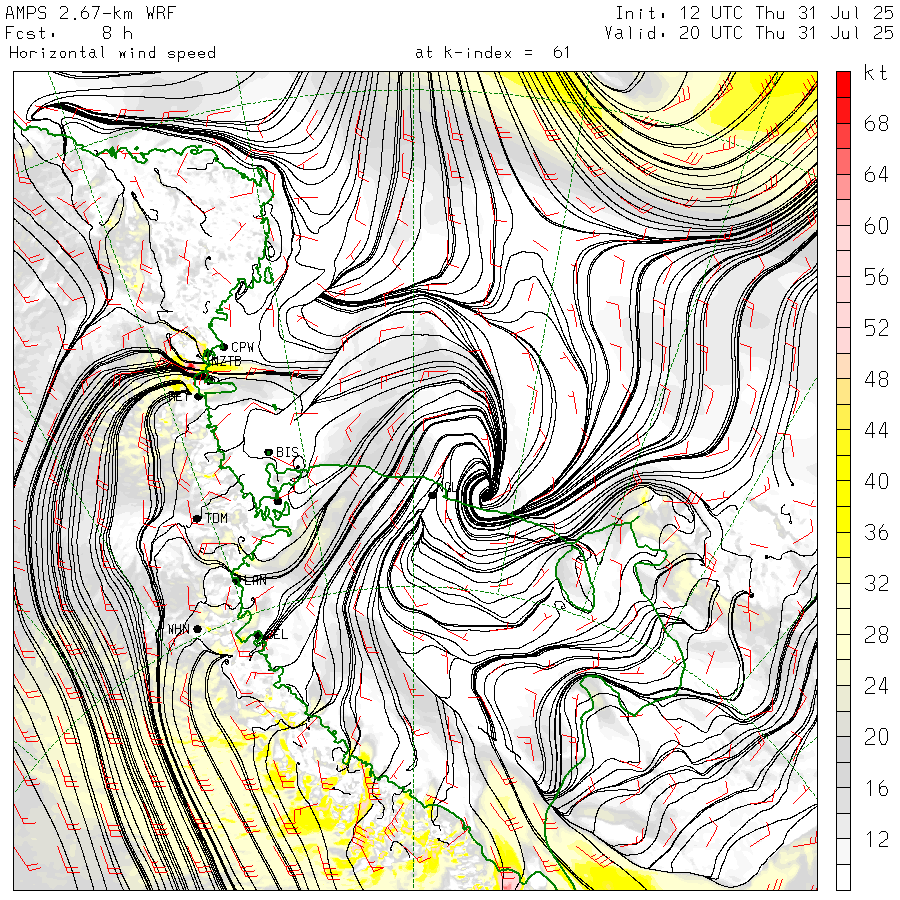
Task: Click the 32 value on the colorbar scale
Action: point(876,584)
